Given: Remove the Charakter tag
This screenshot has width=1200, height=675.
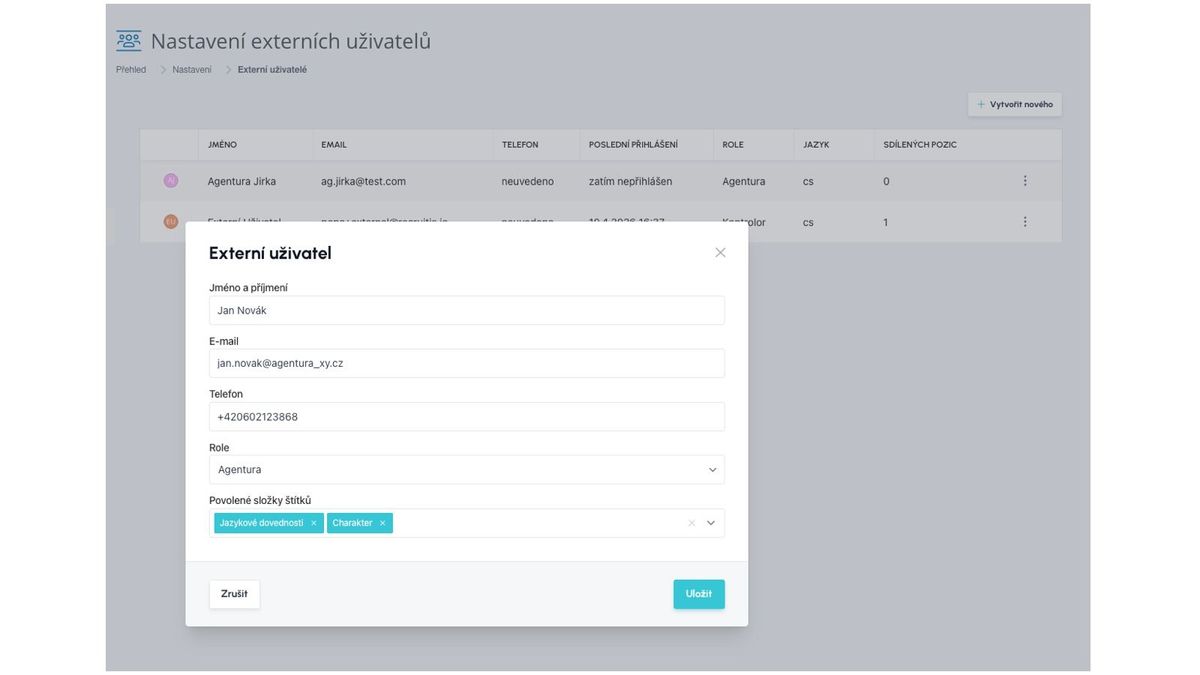Looking at the screenshot, I should (382, 523).
